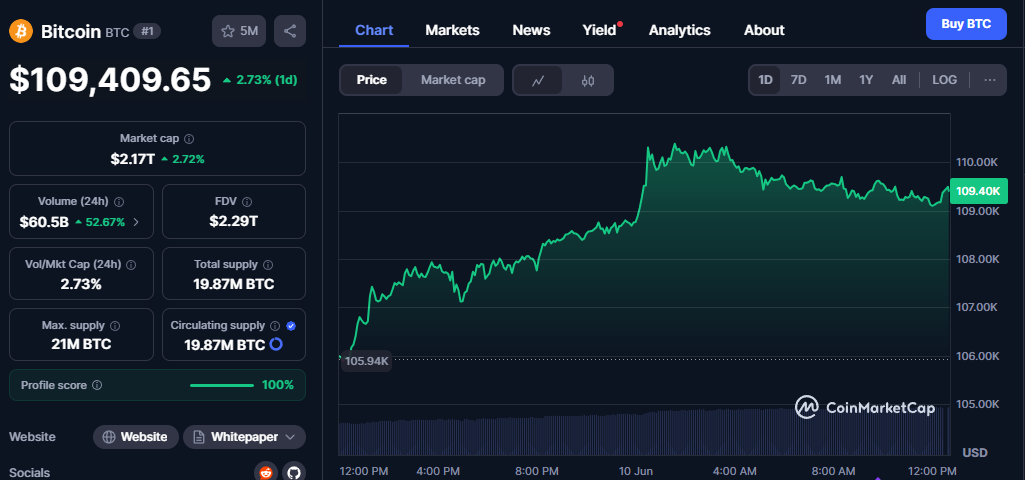Click the $109,409.65 price value

[x=110, y=80]
